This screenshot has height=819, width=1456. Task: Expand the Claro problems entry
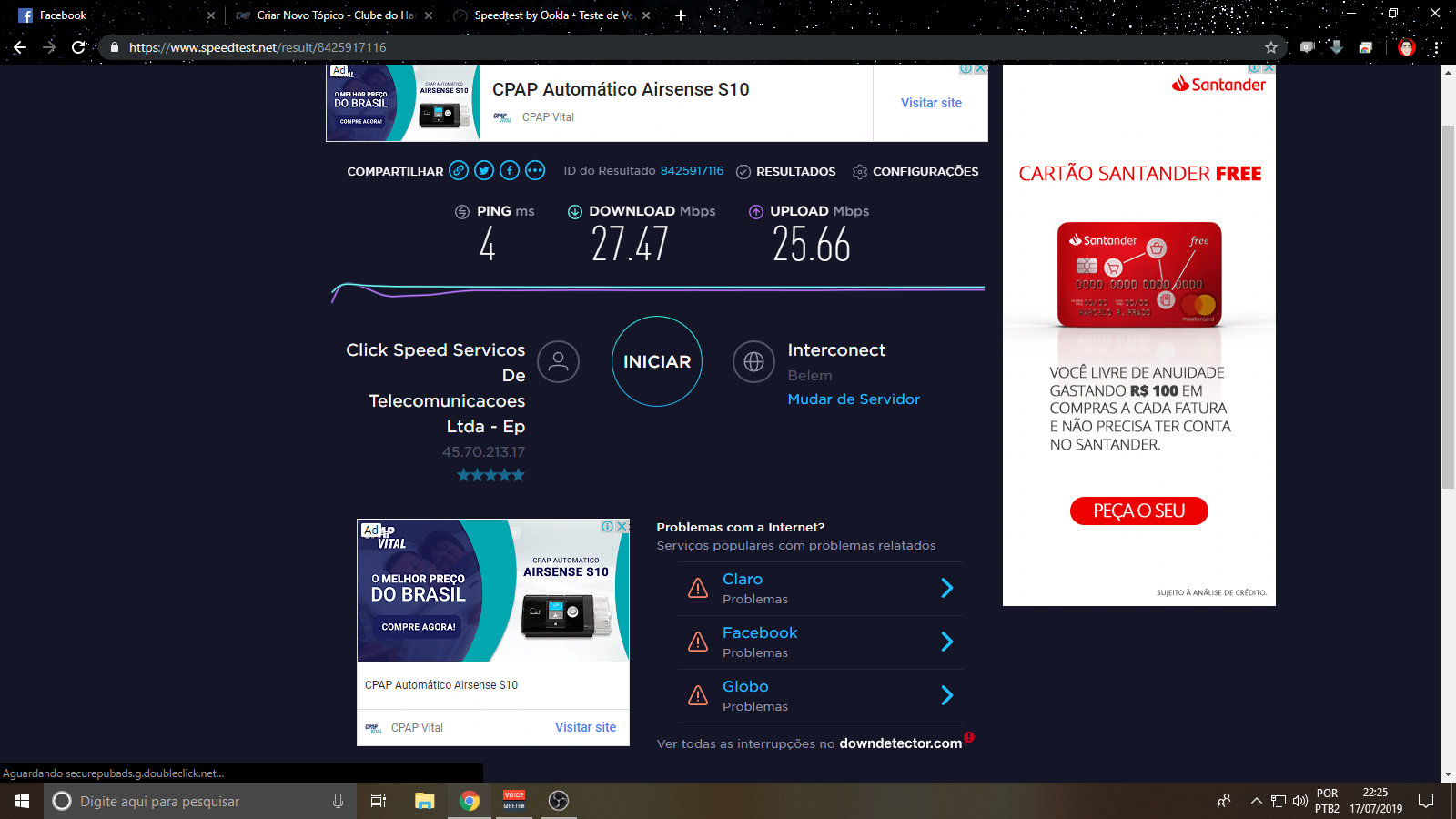click(821, 589)
